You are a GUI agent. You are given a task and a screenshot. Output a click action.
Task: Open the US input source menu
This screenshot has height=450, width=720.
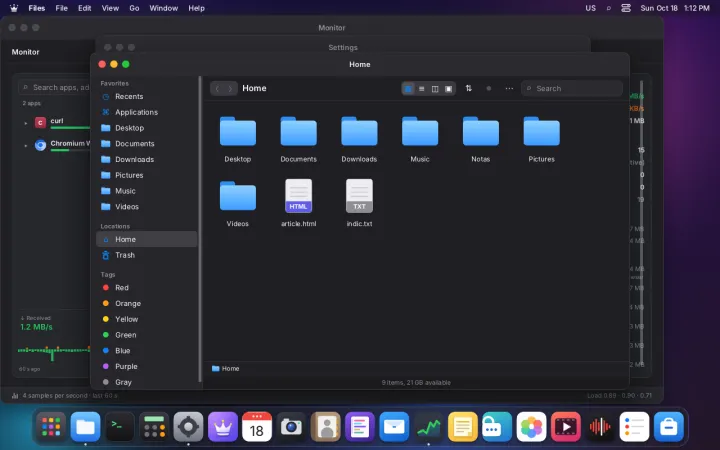[x=591, y=8]
